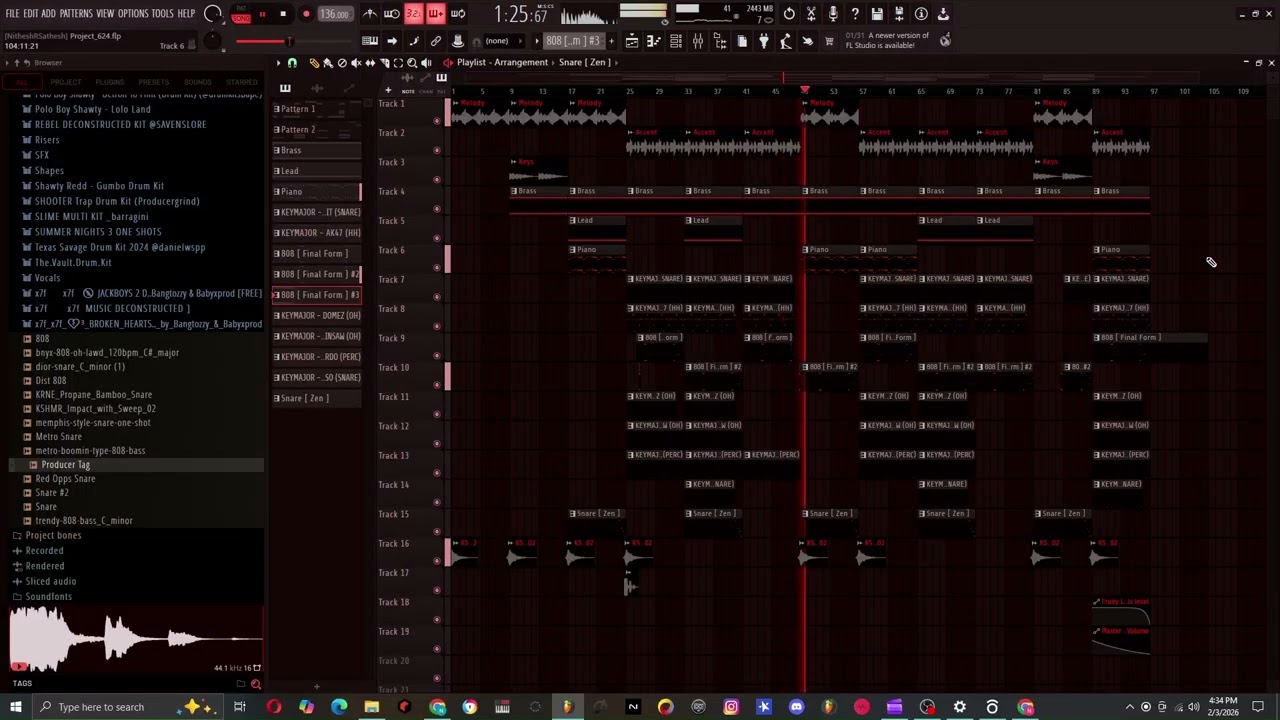The width and height of the screenshot is (1280, 720).
Task: Open project info icon
Action: click(x=921, y=14)
